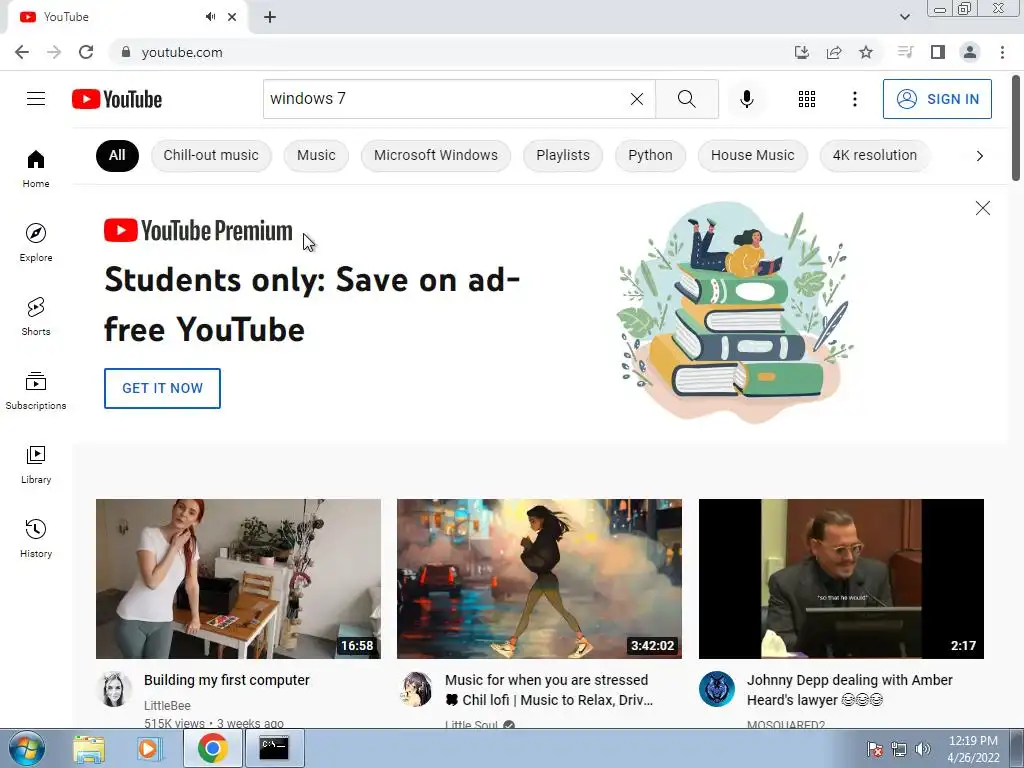This screenshot has width=1024, height=768.
Task: Open Windows Media Player from taskbar
Action: point(149,748)
